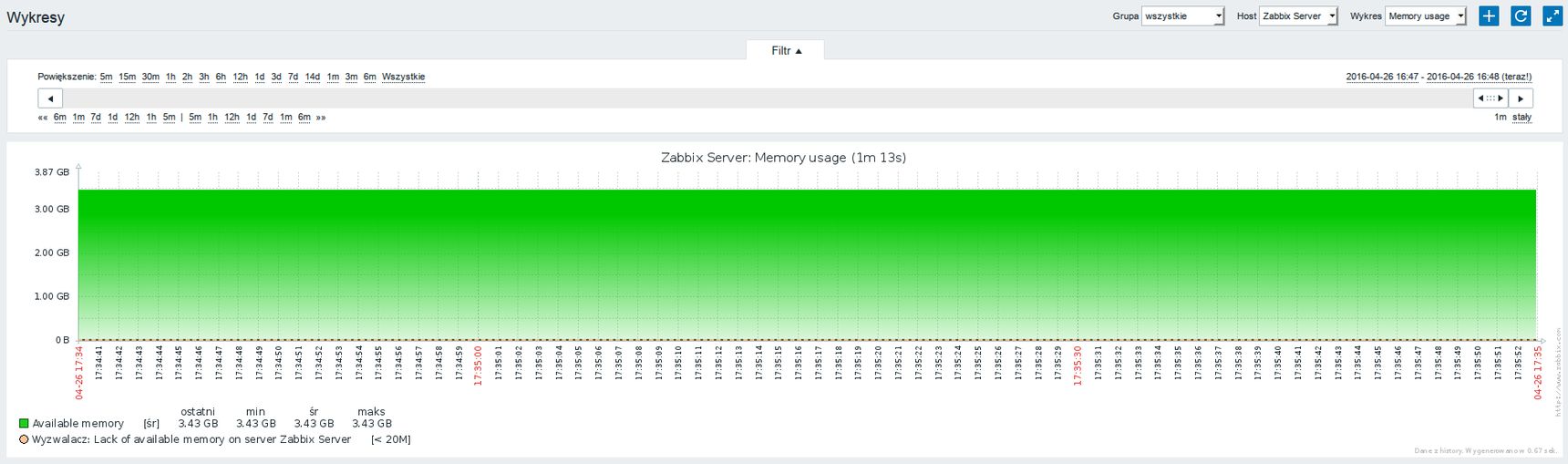Image resolution: width=1568 pixels, height=464 pixels.
Task: Jump forward with » navigation arrow
Action: coord(321,117)
